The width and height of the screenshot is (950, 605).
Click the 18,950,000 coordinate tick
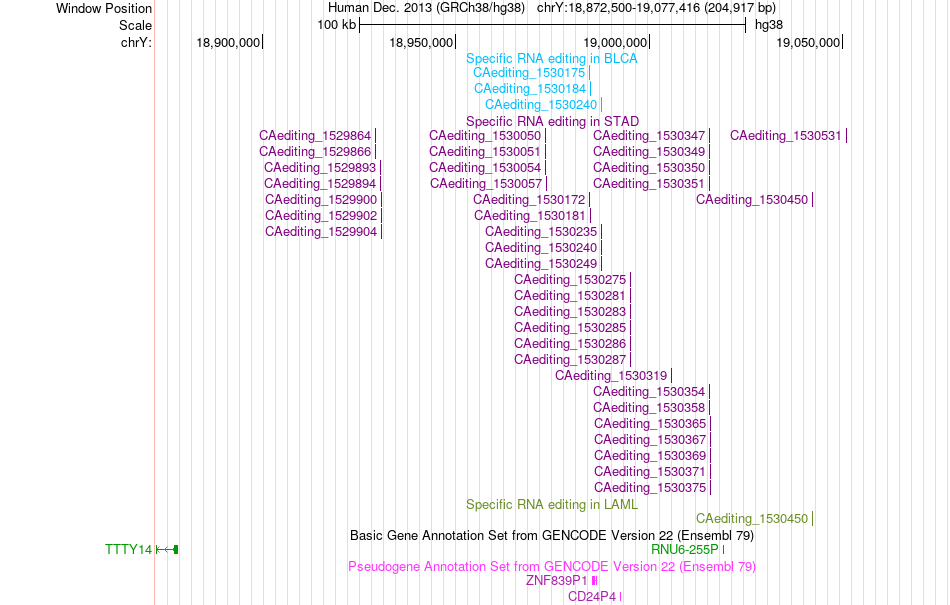tap(421, 42)
